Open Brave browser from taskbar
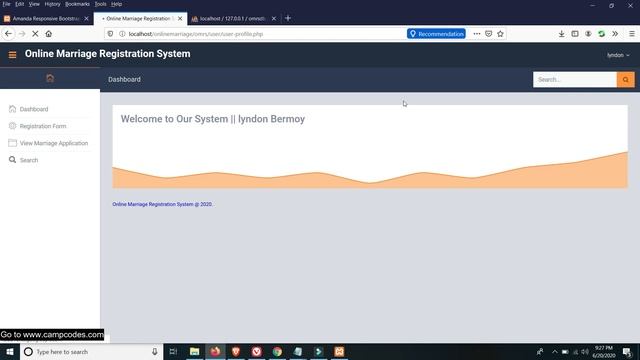Image resolution: width=640 pixels, height=360 pixels. click(x=236, y=352)
